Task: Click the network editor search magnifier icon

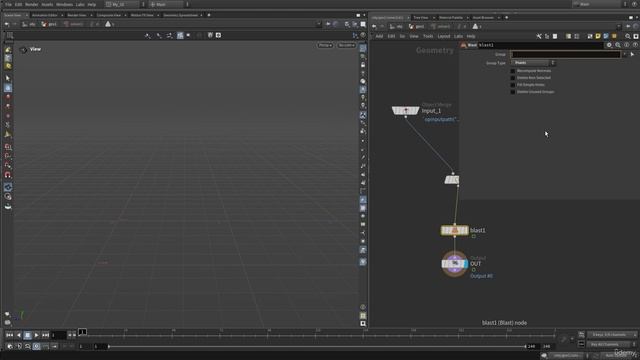Action: coord(628,36)
